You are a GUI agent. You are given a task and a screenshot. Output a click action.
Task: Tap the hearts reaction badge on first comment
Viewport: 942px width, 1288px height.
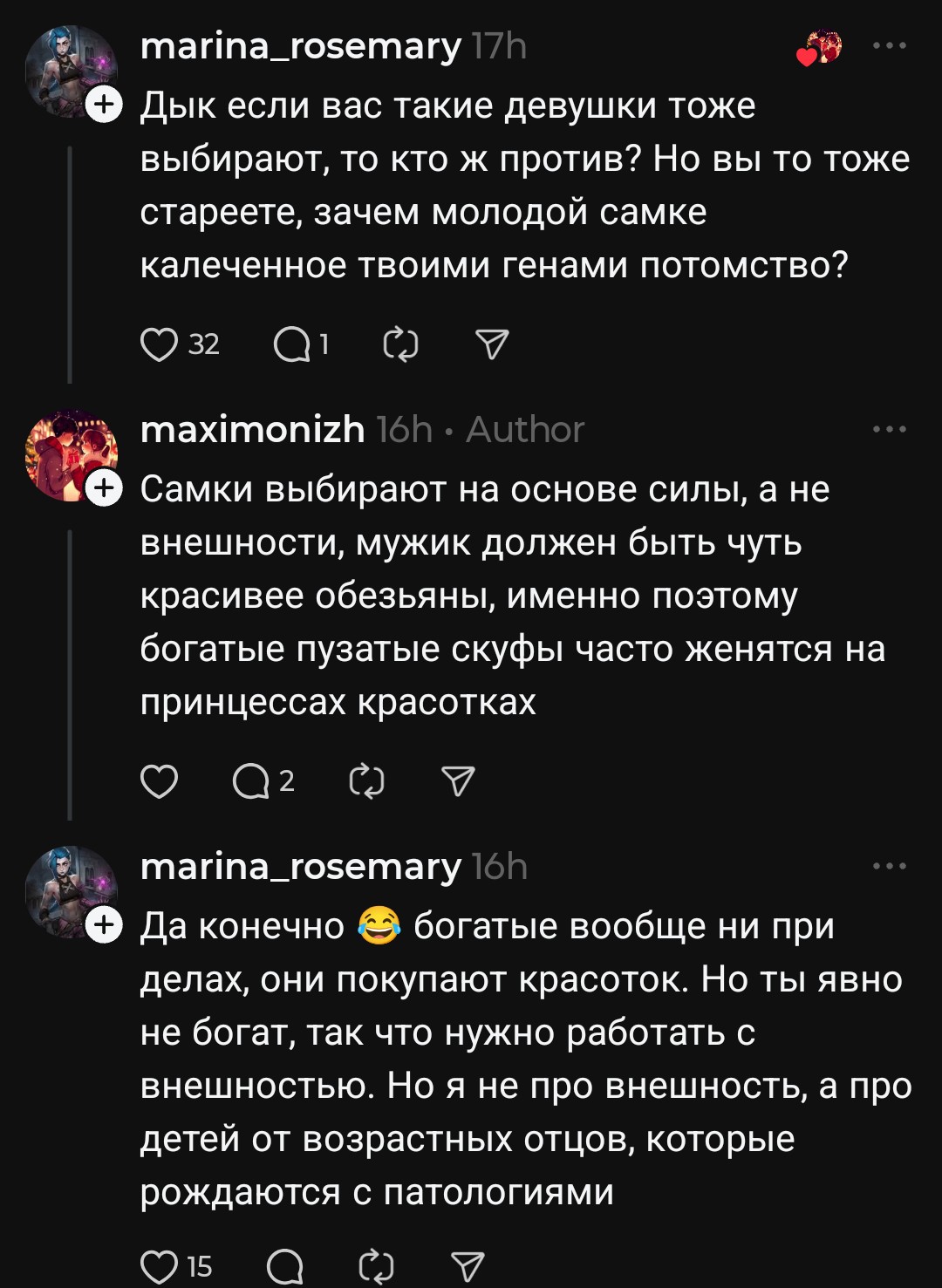pos(819,48)
